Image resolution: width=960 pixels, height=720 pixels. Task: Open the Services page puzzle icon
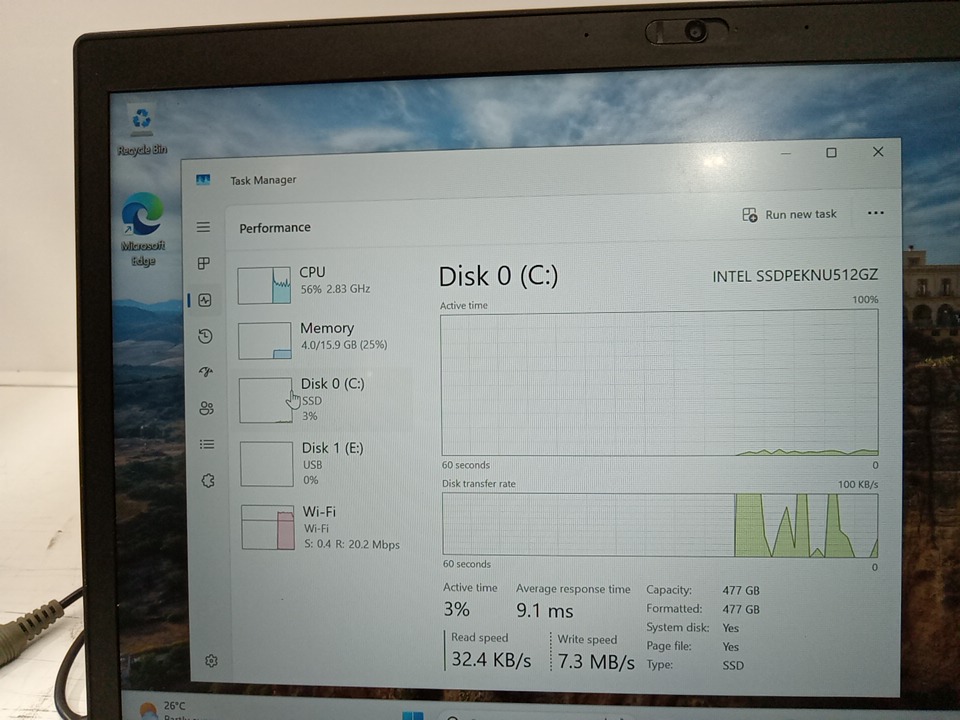pos(208,481)
